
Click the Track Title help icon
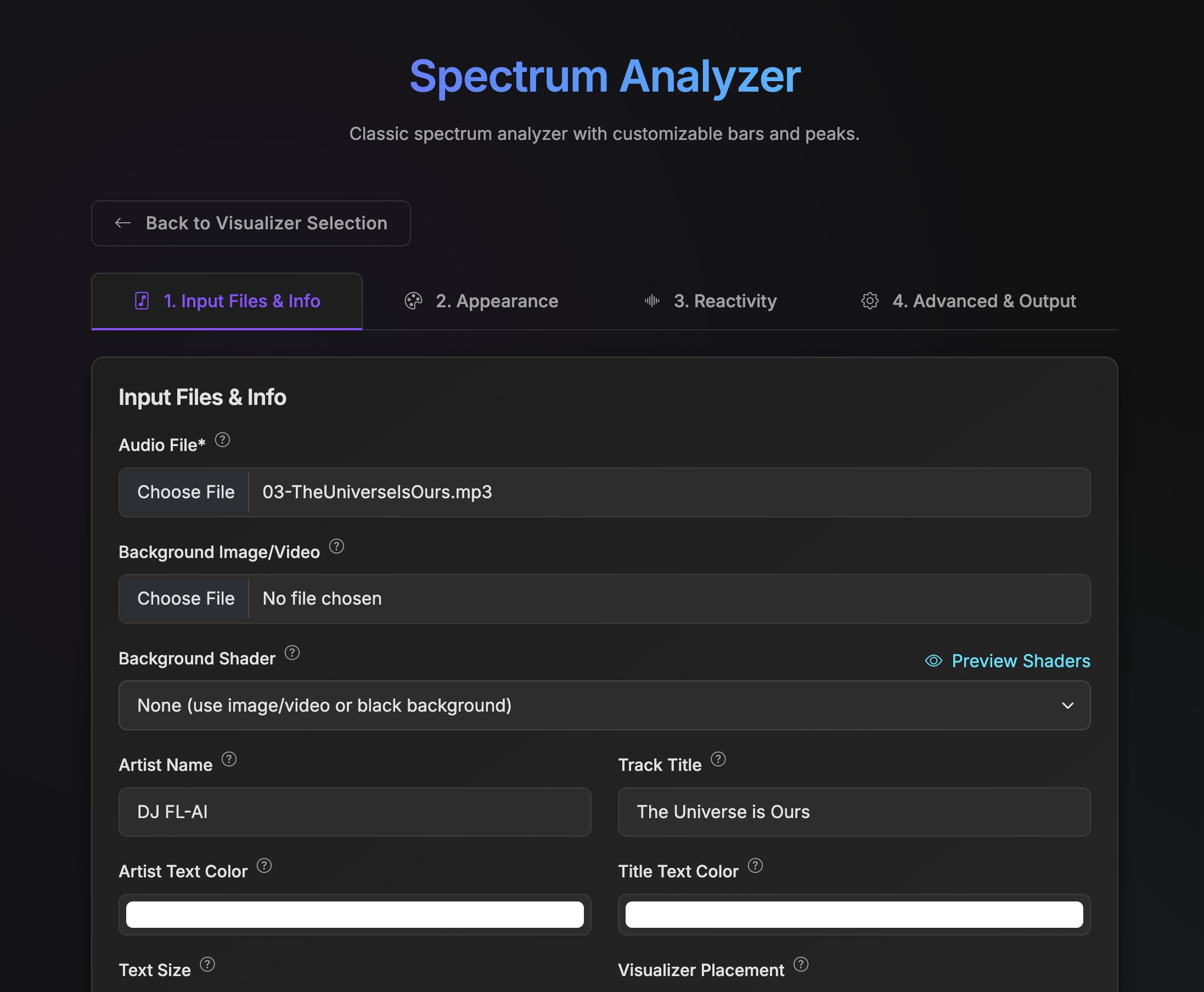(718, 759)
